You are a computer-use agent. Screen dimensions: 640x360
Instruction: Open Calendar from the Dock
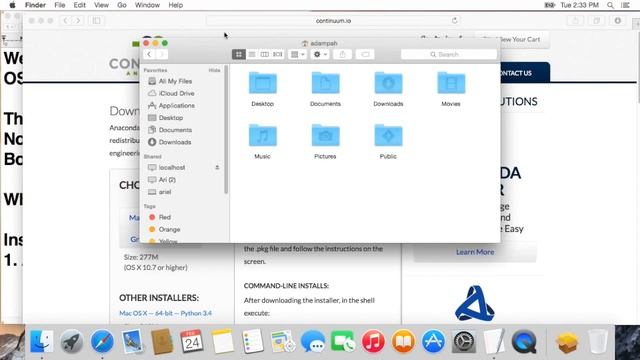192,341
